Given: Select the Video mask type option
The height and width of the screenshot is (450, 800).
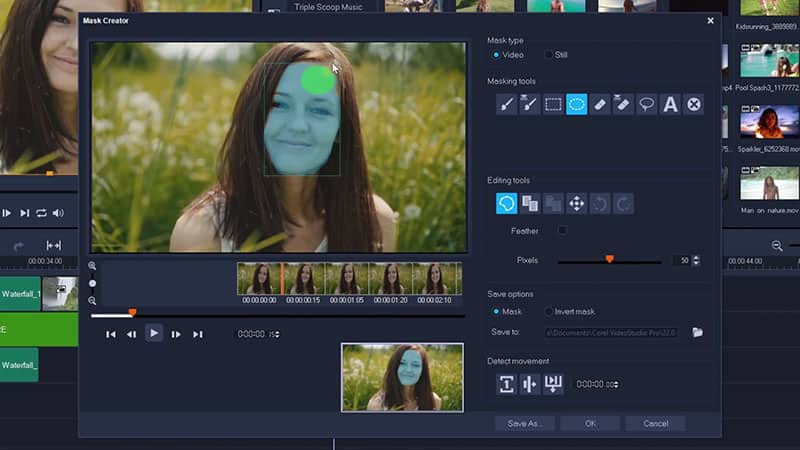Looking at the screenshot, I should (x=497, y=55).
